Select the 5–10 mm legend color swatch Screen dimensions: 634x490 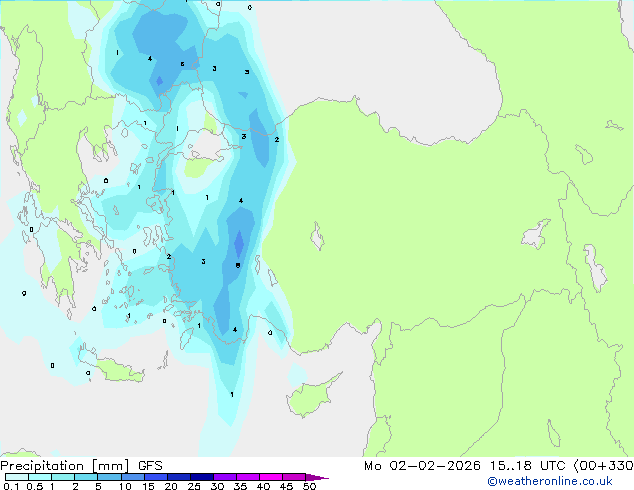[x=109, y=477]
